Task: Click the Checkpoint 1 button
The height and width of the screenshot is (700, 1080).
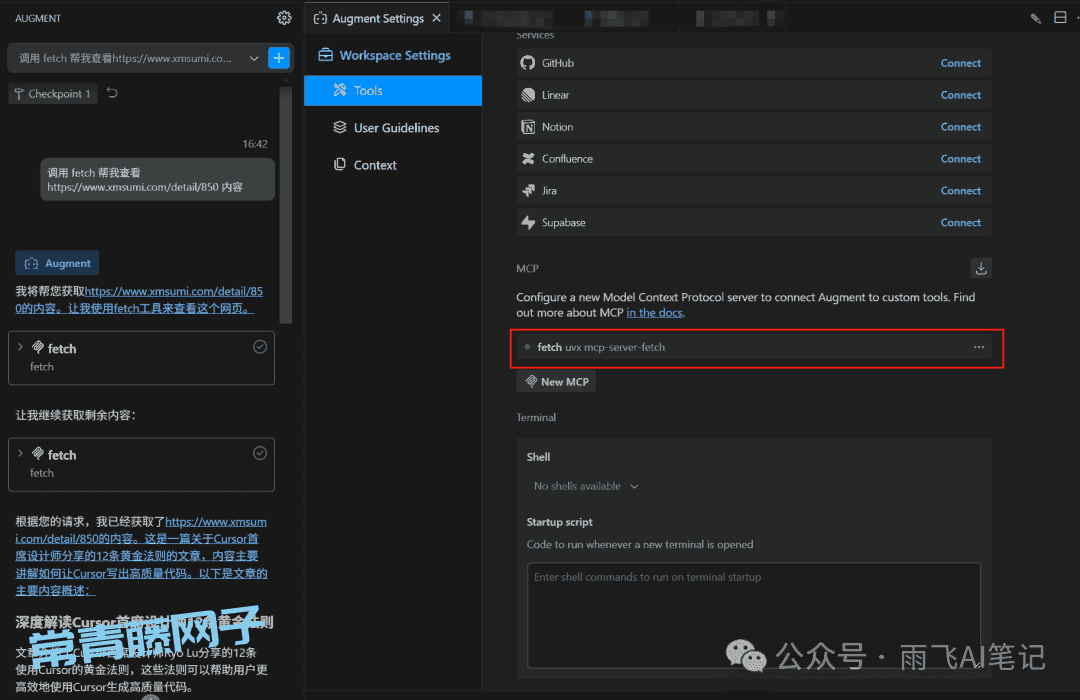Action: (x=53, y=94)
